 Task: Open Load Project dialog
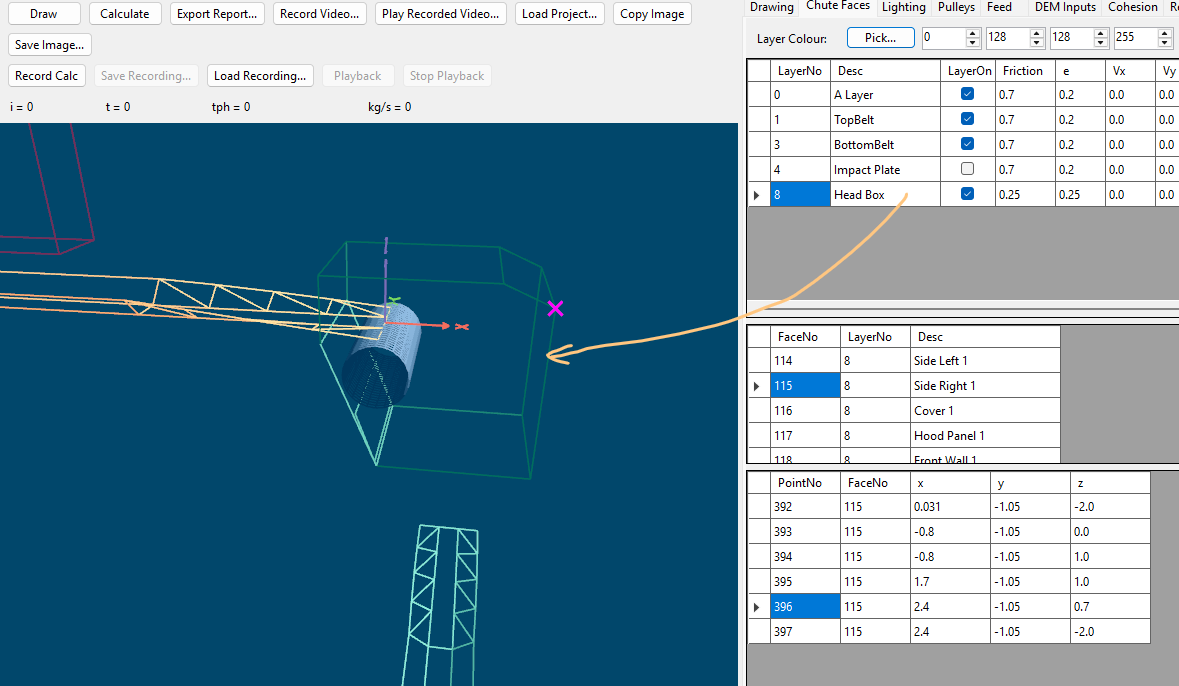click(559, 14)
